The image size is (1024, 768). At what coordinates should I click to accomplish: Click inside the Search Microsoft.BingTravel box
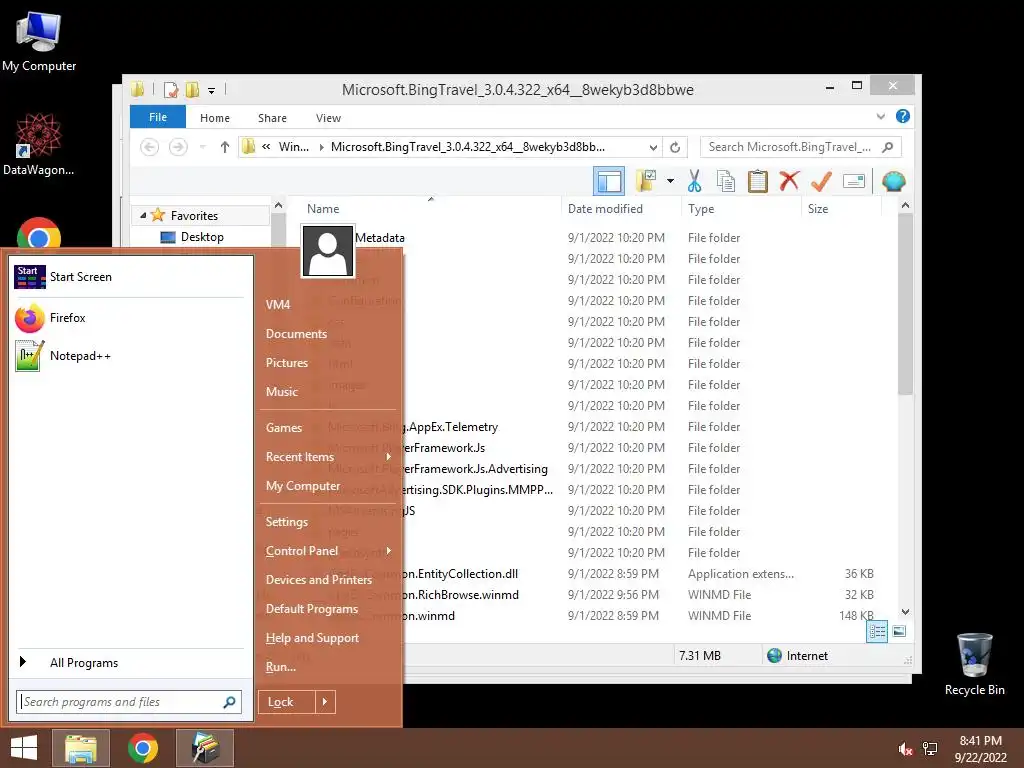[x=790, y=147]
